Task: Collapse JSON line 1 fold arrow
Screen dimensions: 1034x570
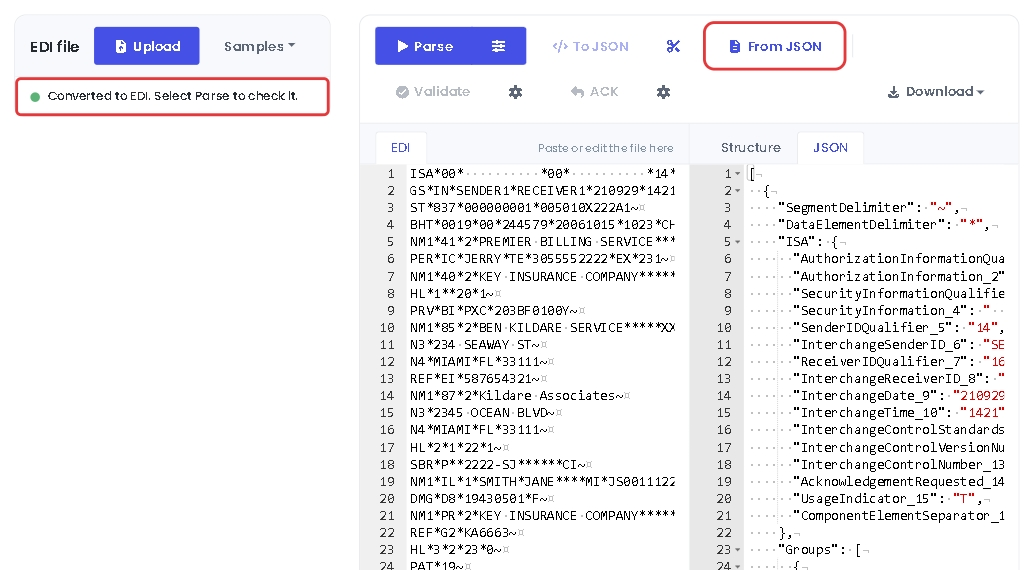Action: click(738, 174)
